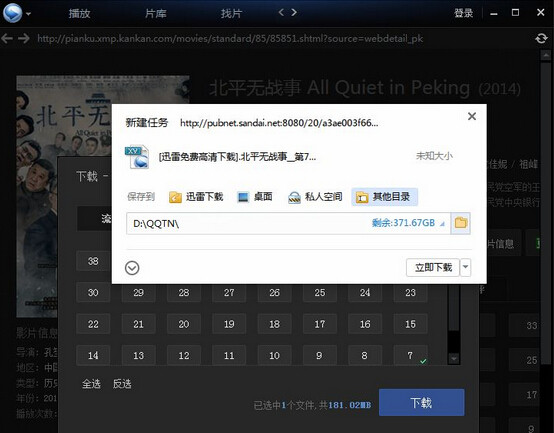Open dropdown arrow next to 立即下载
This screenshot has width=554, height=433.
[465, 267]
